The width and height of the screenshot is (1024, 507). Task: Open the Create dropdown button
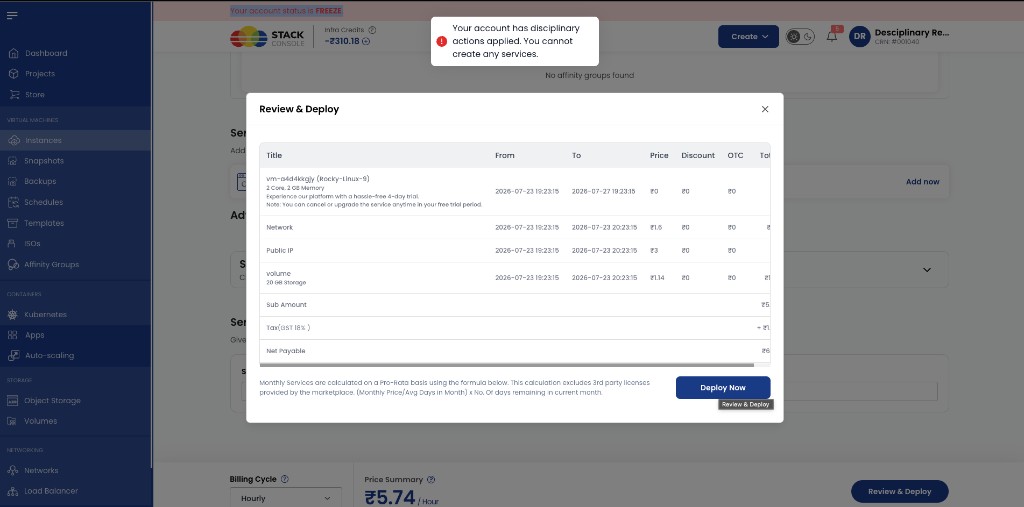tap(748, 37)
